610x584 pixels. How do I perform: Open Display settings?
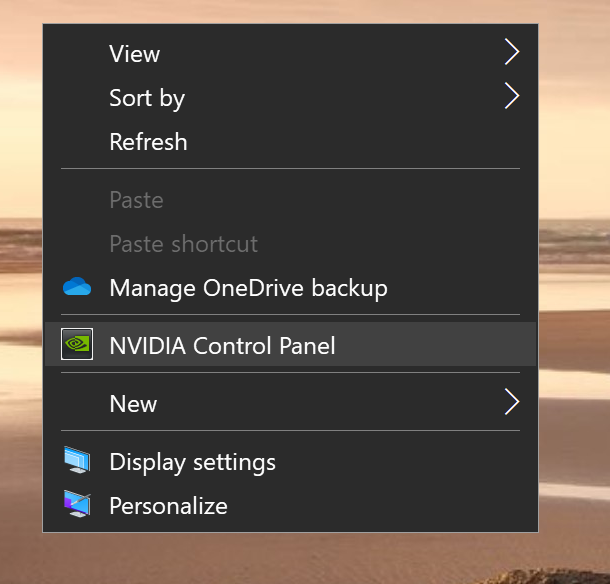[290, 461]
